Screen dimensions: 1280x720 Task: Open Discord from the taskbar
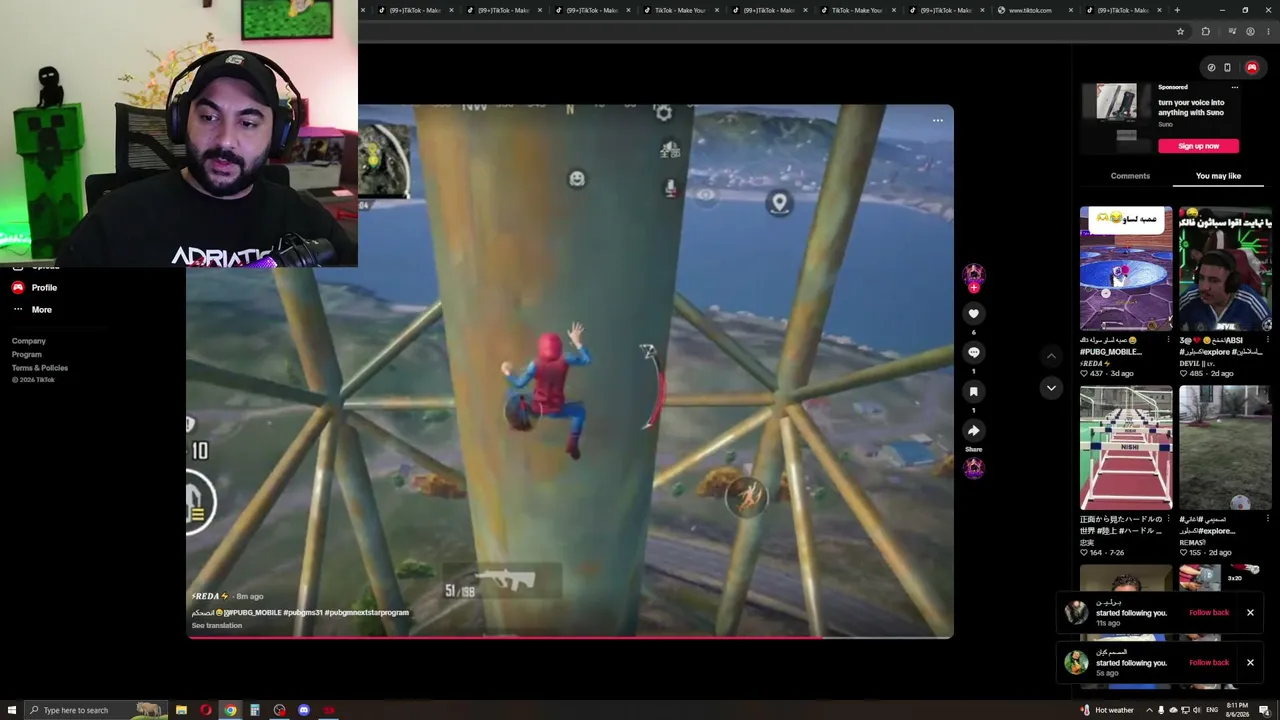click(x=304, y=710)
